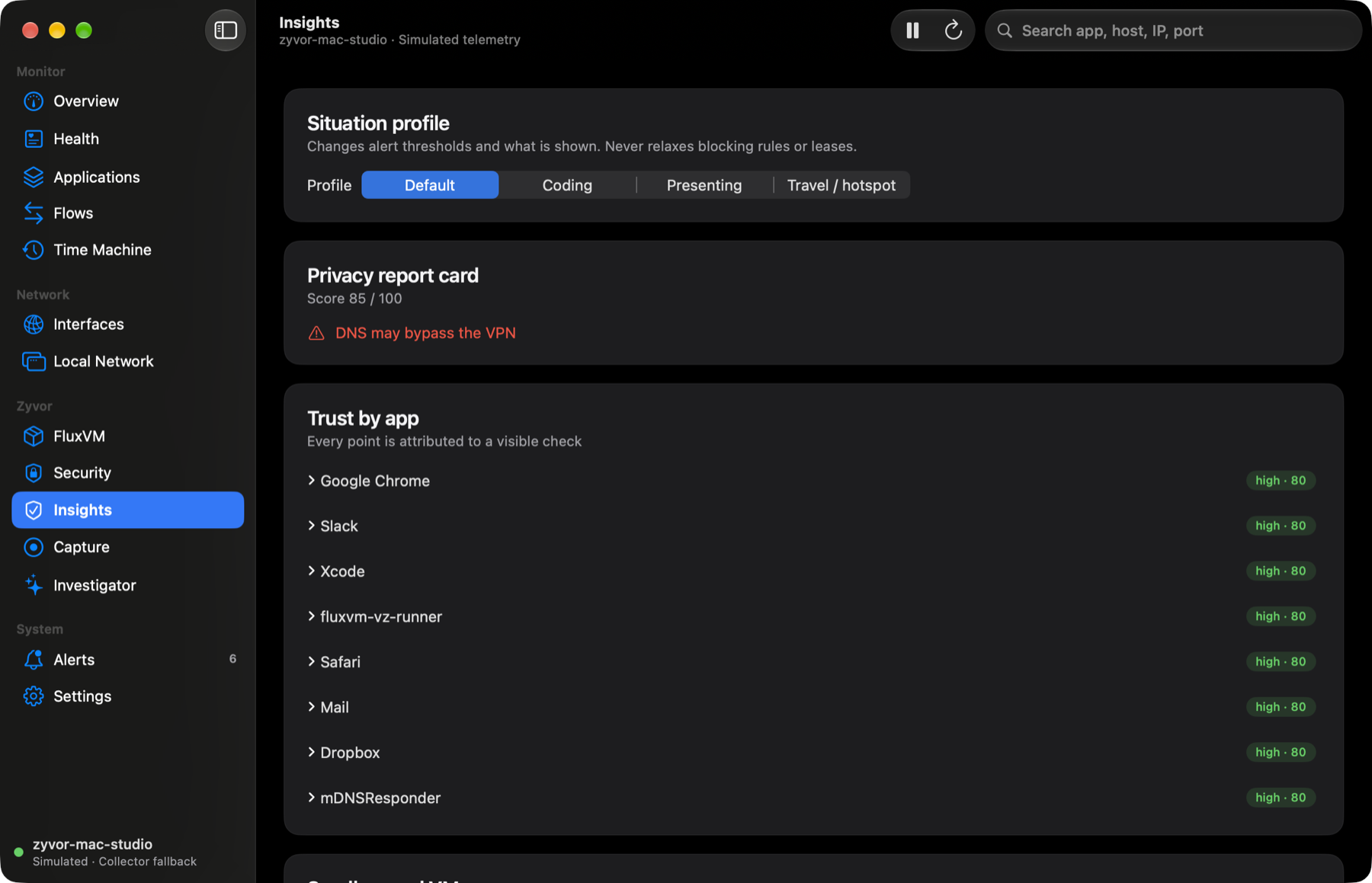Click the Overview sidebar icon
Image resolution: width=1372 pixels, height=883 pixels.
click(x=34, y=101)
